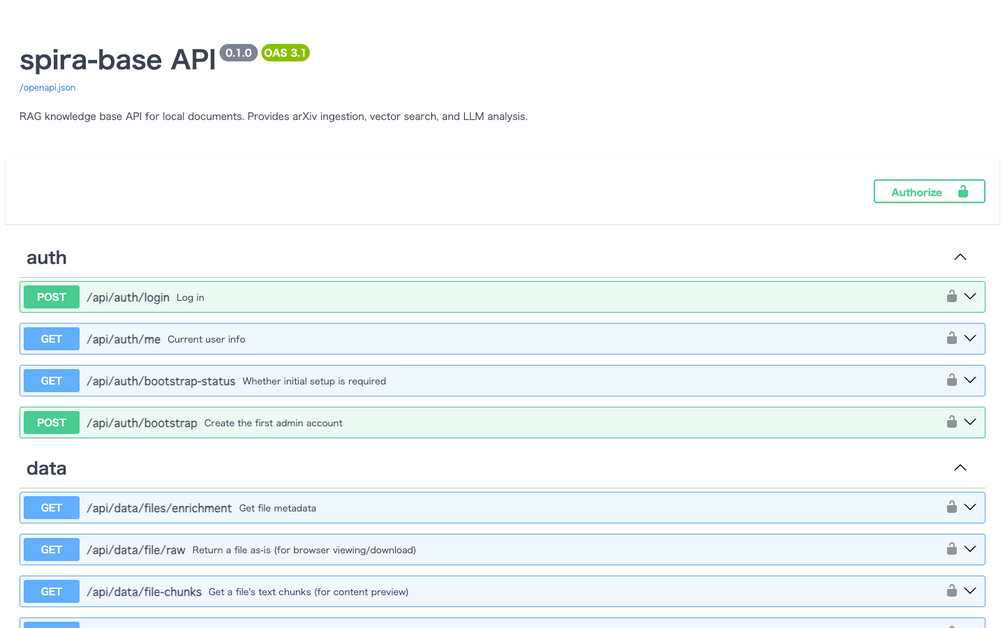Expand the POST /api/auth/bootstrap chevron

coord(970,422)
